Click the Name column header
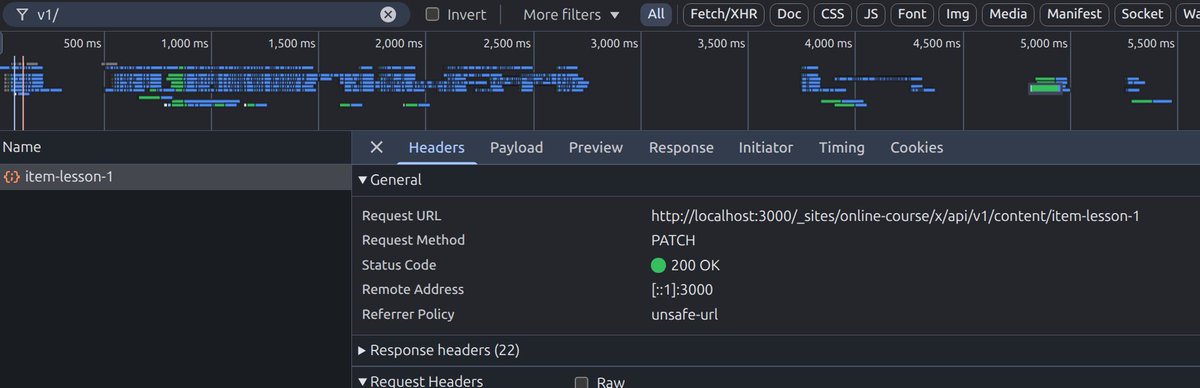Screen dimensions: 1200x388 pyautogui.click(x=175, y=147)
